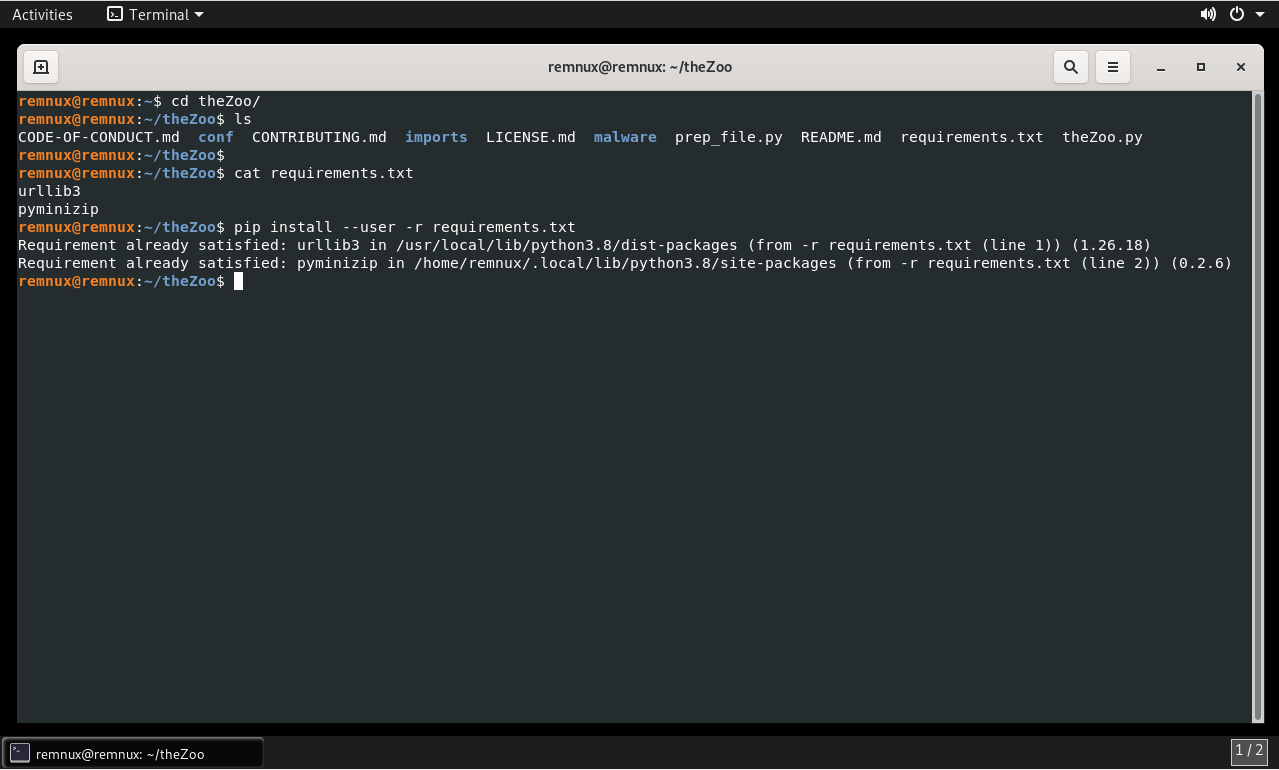The width and height of the screenshot is (1279, 770).
Task: Close the terminal window
Action: [1240, 67]
